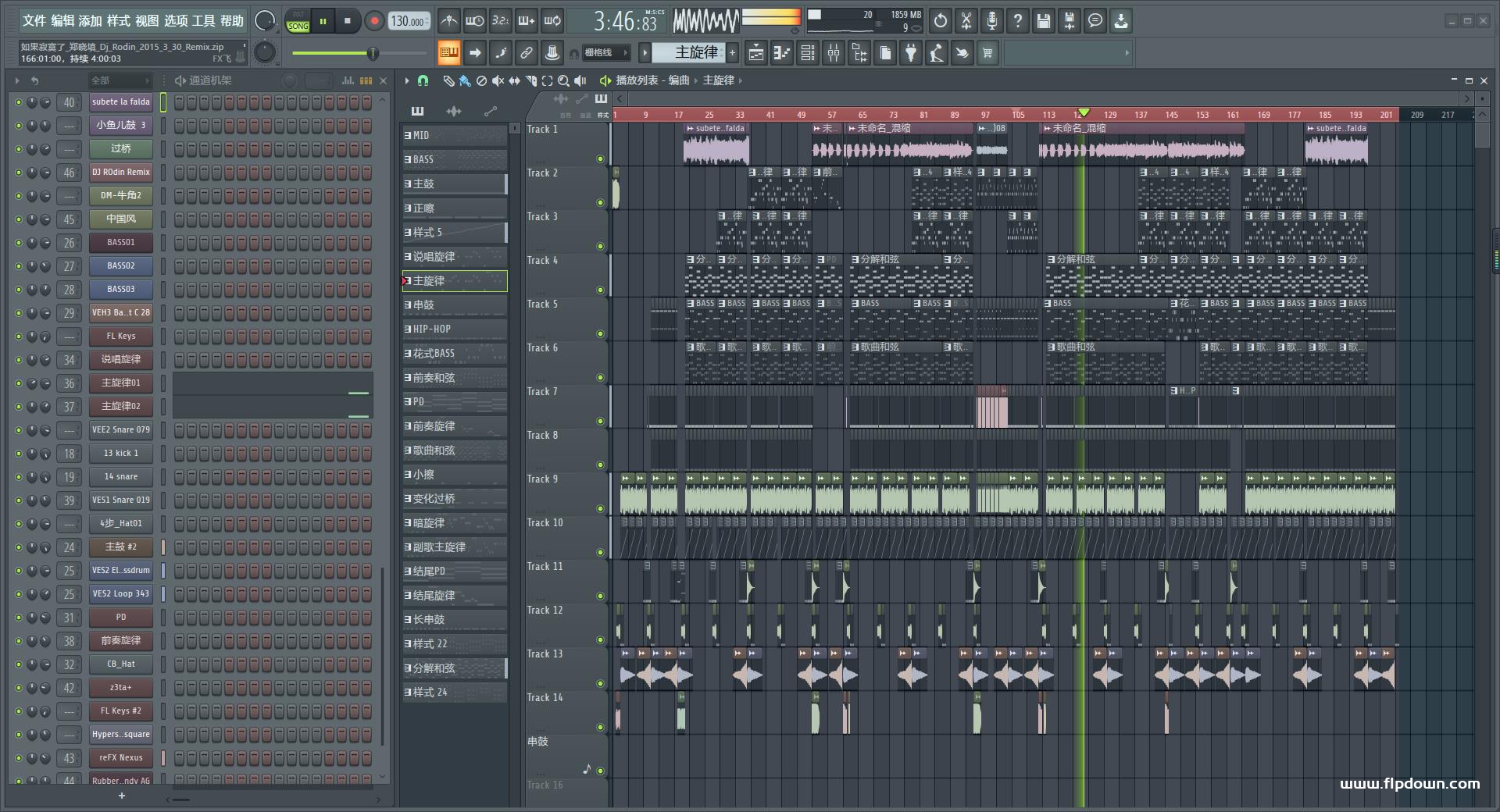Image resolution: width=1500 pixels, height=812 pixels.
Task: Switch PAT/SONG mode toggle
Action: click(x=298, y=21)
